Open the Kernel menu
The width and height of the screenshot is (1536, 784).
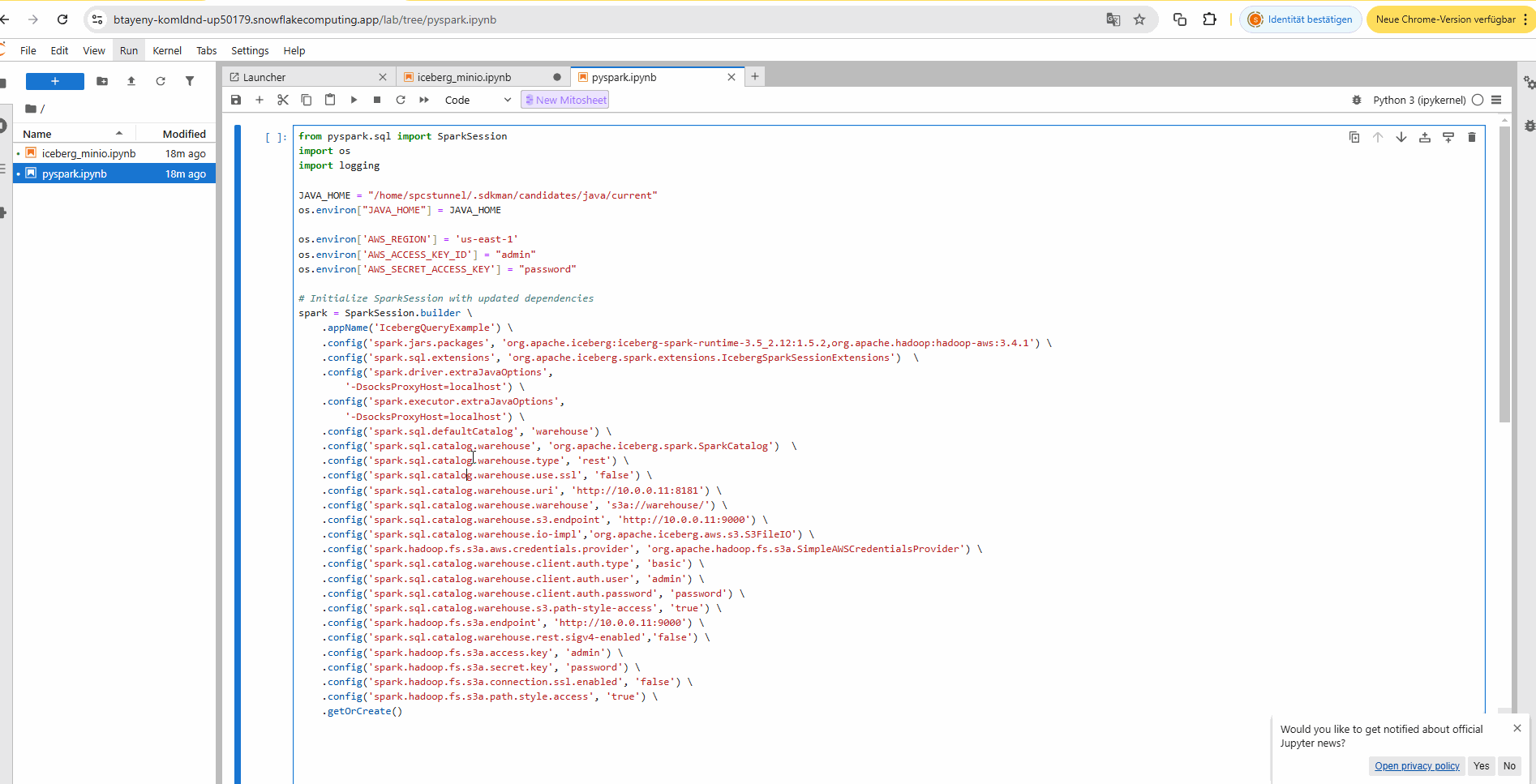[x=166, y=50]
